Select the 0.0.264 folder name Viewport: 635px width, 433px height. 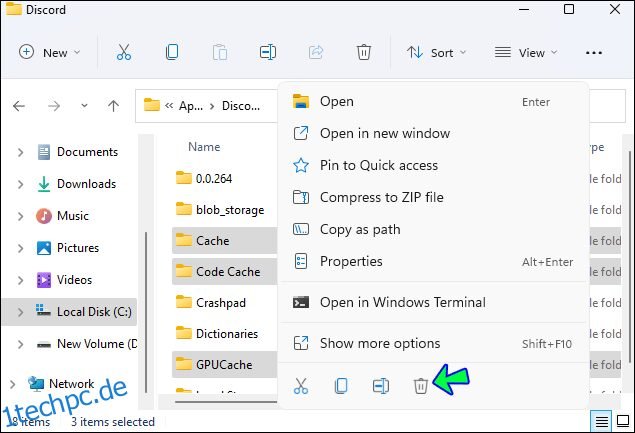point(214,179)
